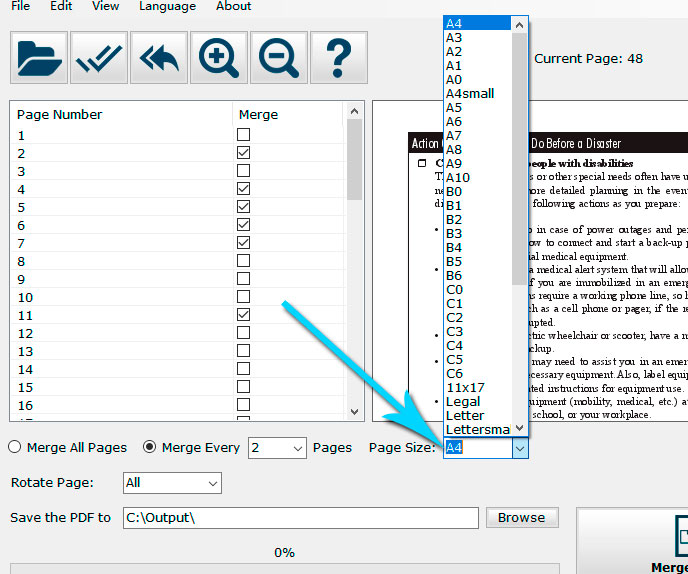The height and width of the screenshot is (574, 688).
Task: Click the Current Page: 48 label
Action: click(588, 58)
